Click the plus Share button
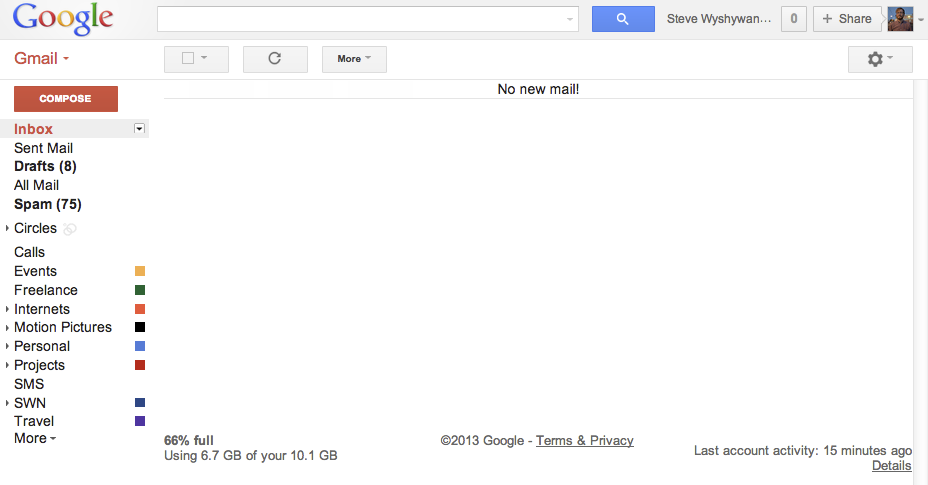928x485 pixels. point(847,19)
